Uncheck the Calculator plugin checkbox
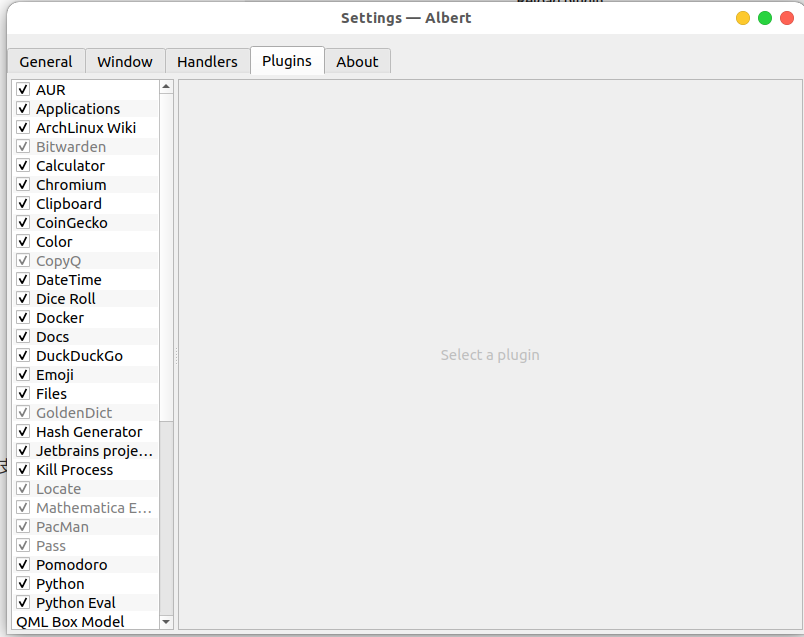Screen dimensions: 804x637 [x=23, y=165]
